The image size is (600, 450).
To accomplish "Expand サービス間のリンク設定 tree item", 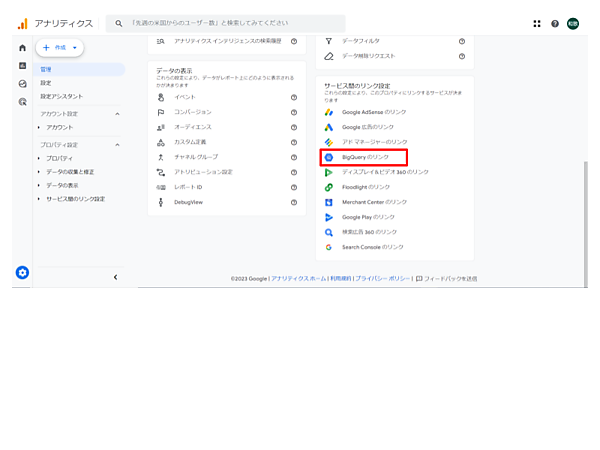I will click(x=39, y=199).
